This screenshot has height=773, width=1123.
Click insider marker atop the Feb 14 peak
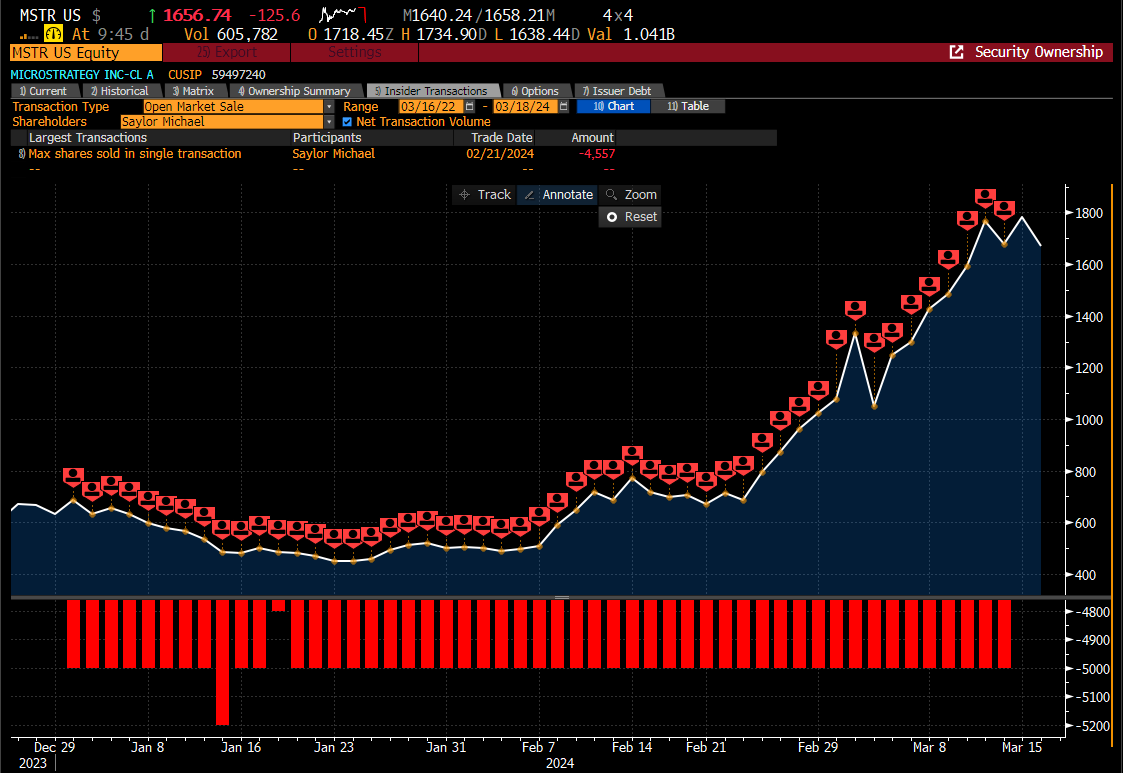(632, 455)
